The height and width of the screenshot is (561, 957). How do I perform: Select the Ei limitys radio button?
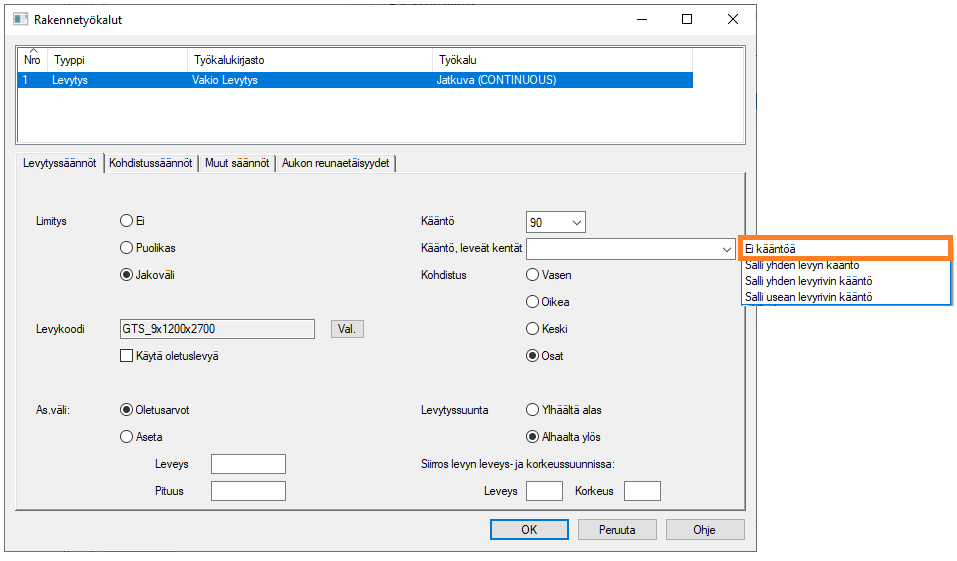coord(126,221)
